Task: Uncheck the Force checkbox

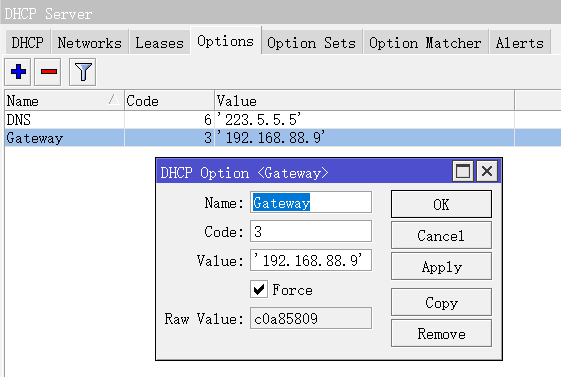Action: [x=259, y=289]
